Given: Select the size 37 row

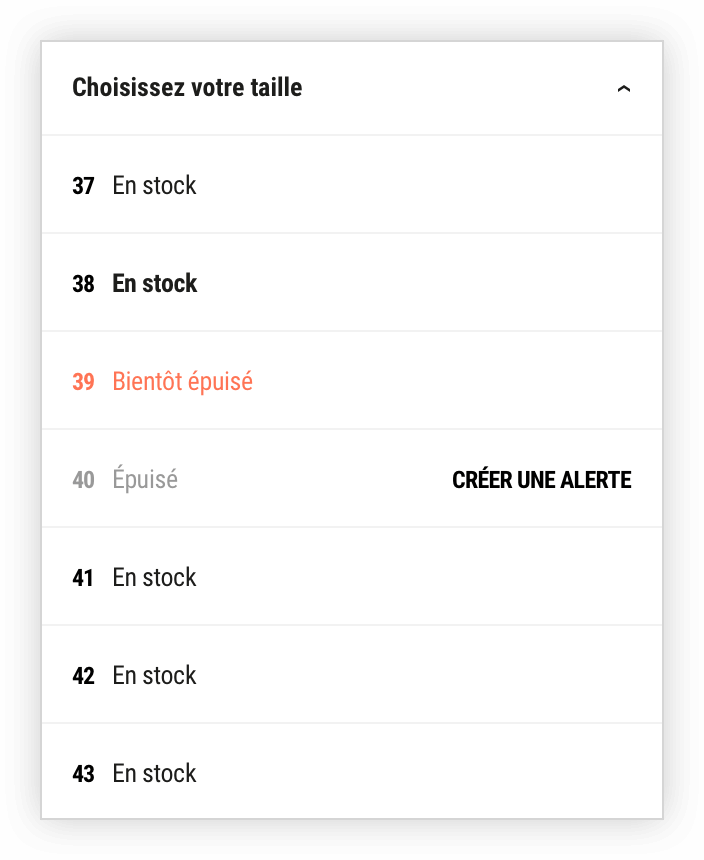Looking at the screenshot, I should click(352, 184).
